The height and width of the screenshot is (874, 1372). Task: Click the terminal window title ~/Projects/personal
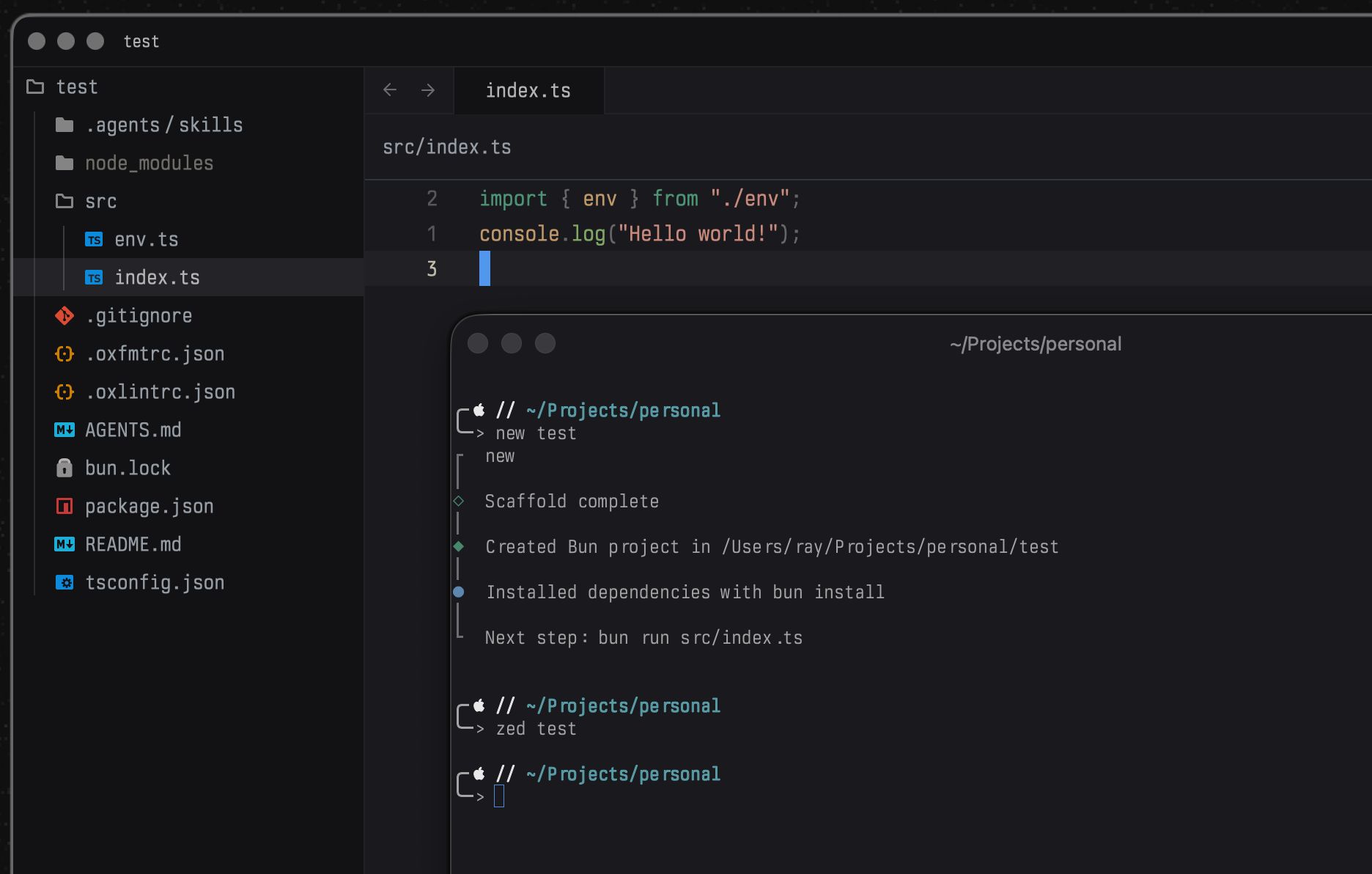pyautogui.click(x=1035, y=344)
